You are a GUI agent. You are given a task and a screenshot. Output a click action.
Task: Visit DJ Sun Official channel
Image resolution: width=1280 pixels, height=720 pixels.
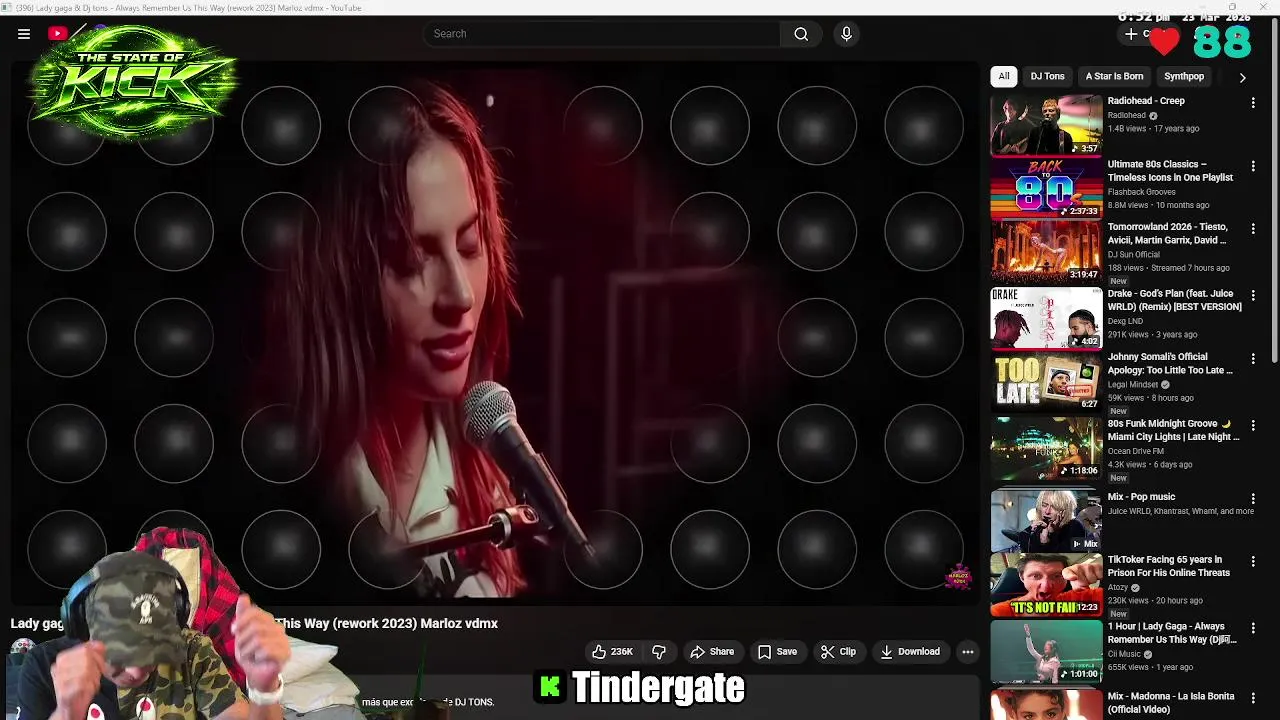click(x=1133, y=255)
